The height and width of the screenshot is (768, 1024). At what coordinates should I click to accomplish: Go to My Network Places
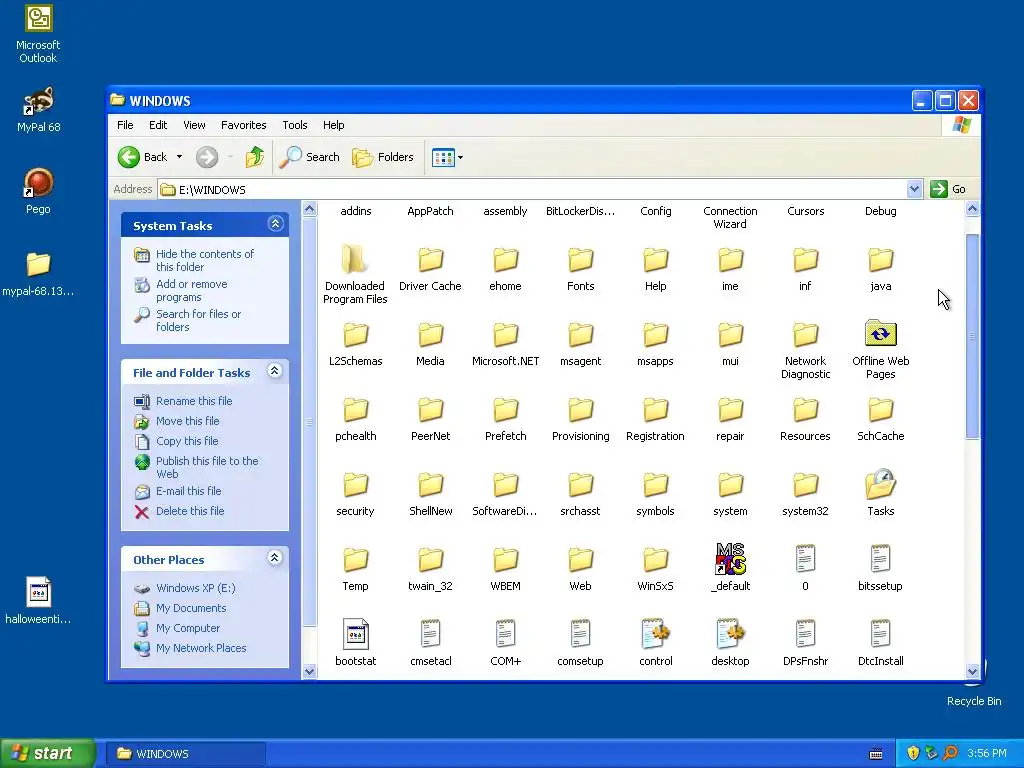(x=201, y=648)
